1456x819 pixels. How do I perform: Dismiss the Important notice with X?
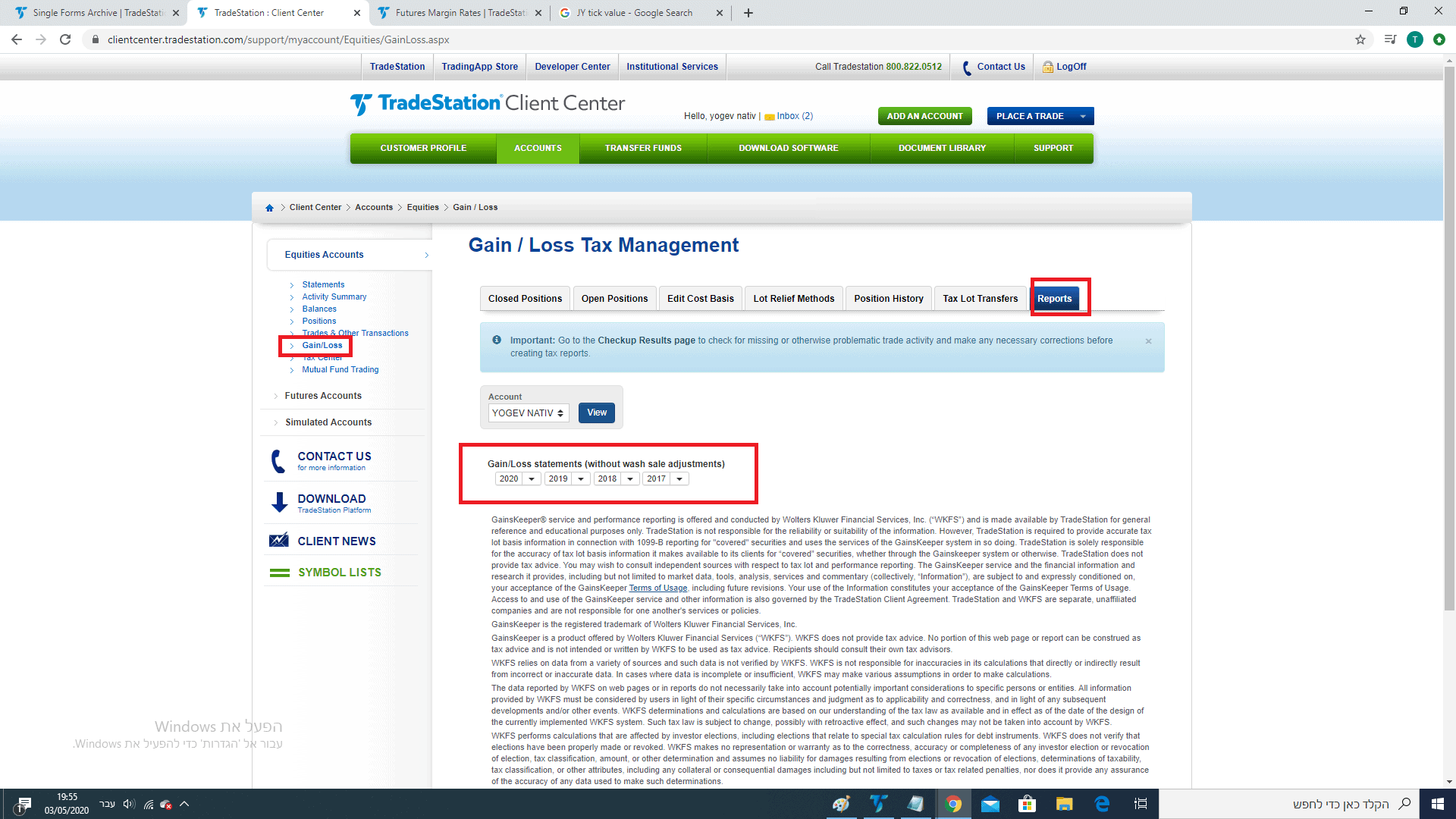[x=1148, y=341]
